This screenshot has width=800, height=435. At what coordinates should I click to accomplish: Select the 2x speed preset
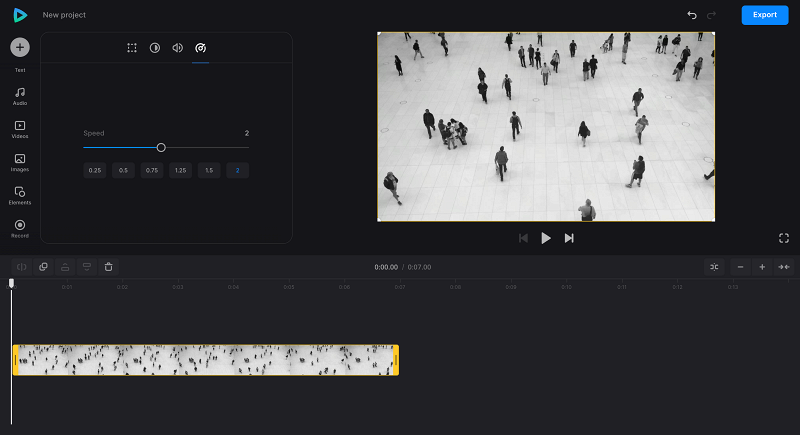pos(237,170)
